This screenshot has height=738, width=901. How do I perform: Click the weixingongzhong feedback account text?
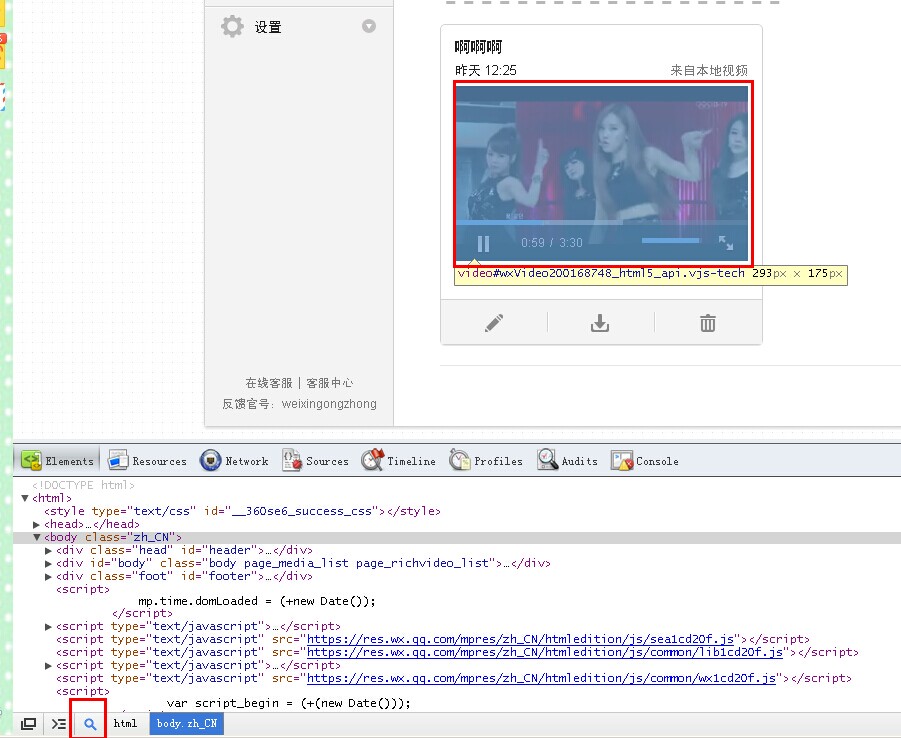pyautogui.click(x=329, y=403)
